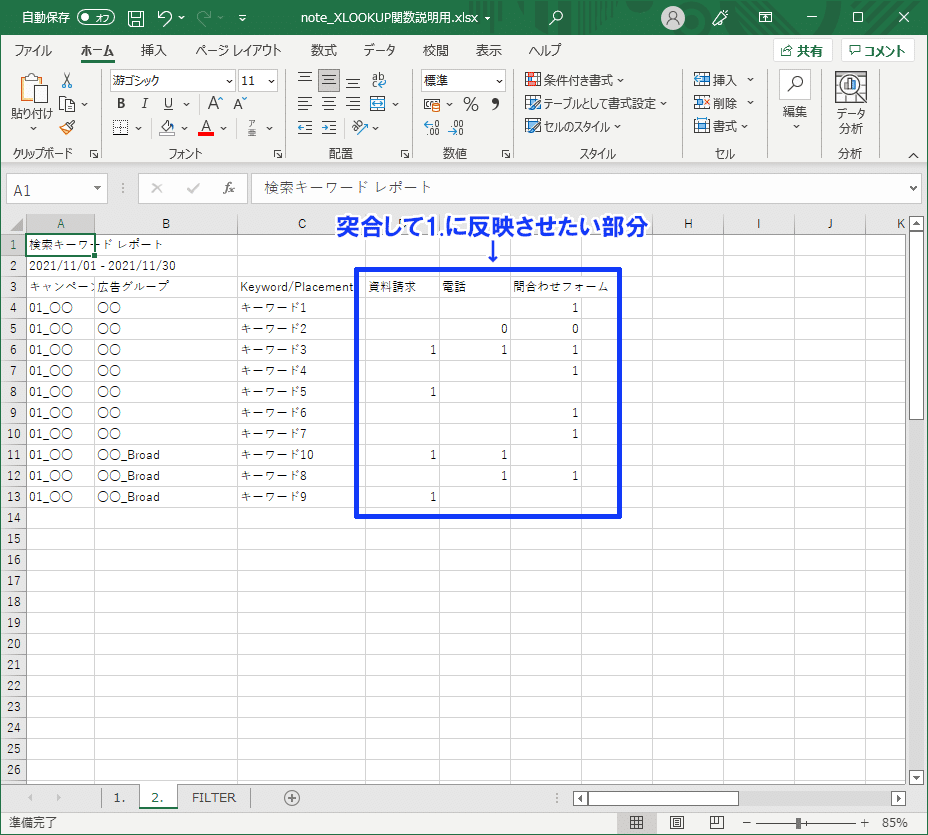Image resolution: width=928 pixels, height=835 pixels.
Task: Merge and center cells icon
Action: tap(378, 104)
